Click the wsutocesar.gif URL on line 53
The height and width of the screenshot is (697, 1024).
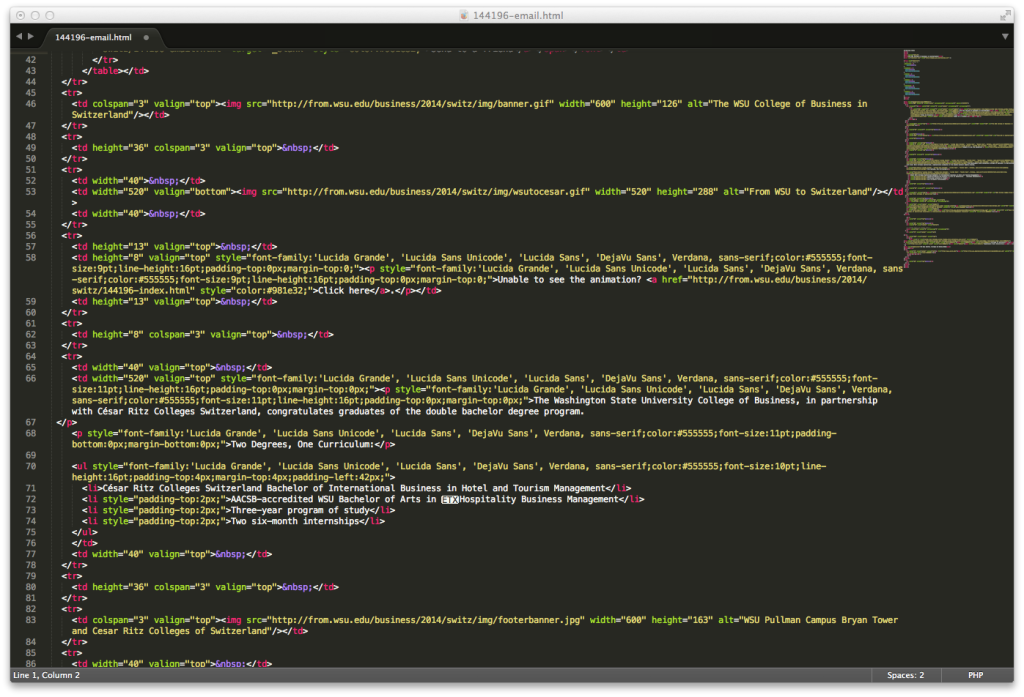(x=438, y=191)
